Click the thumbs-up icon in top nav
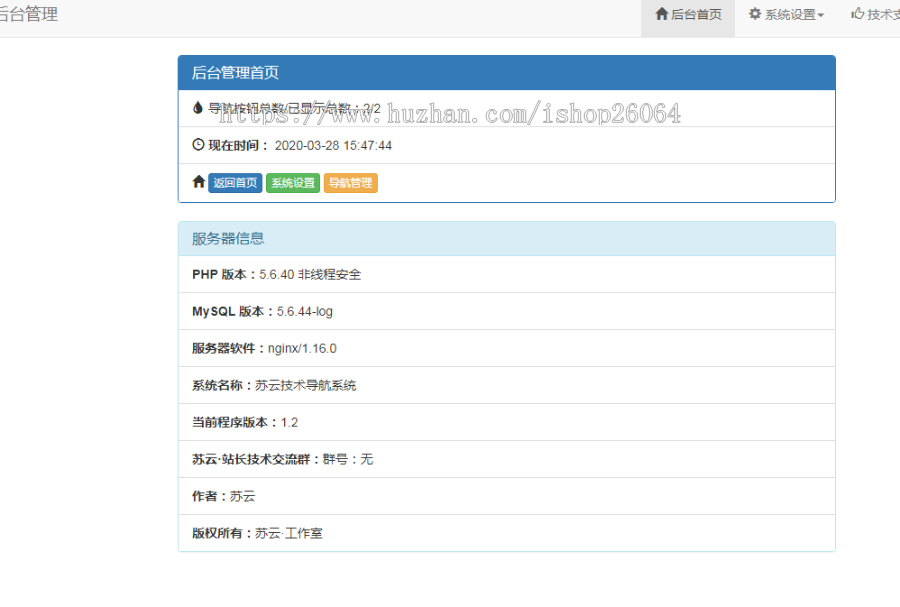900x607 pixels. (x=858, y=14)
